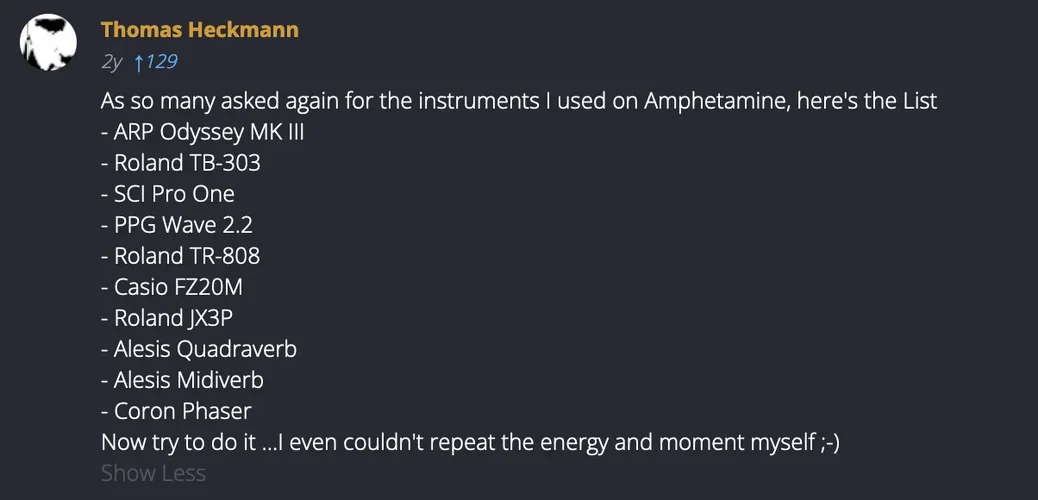Click the upvote arrow icon
This screenshot has height=500, width=1038.
(x=139, y=62)
